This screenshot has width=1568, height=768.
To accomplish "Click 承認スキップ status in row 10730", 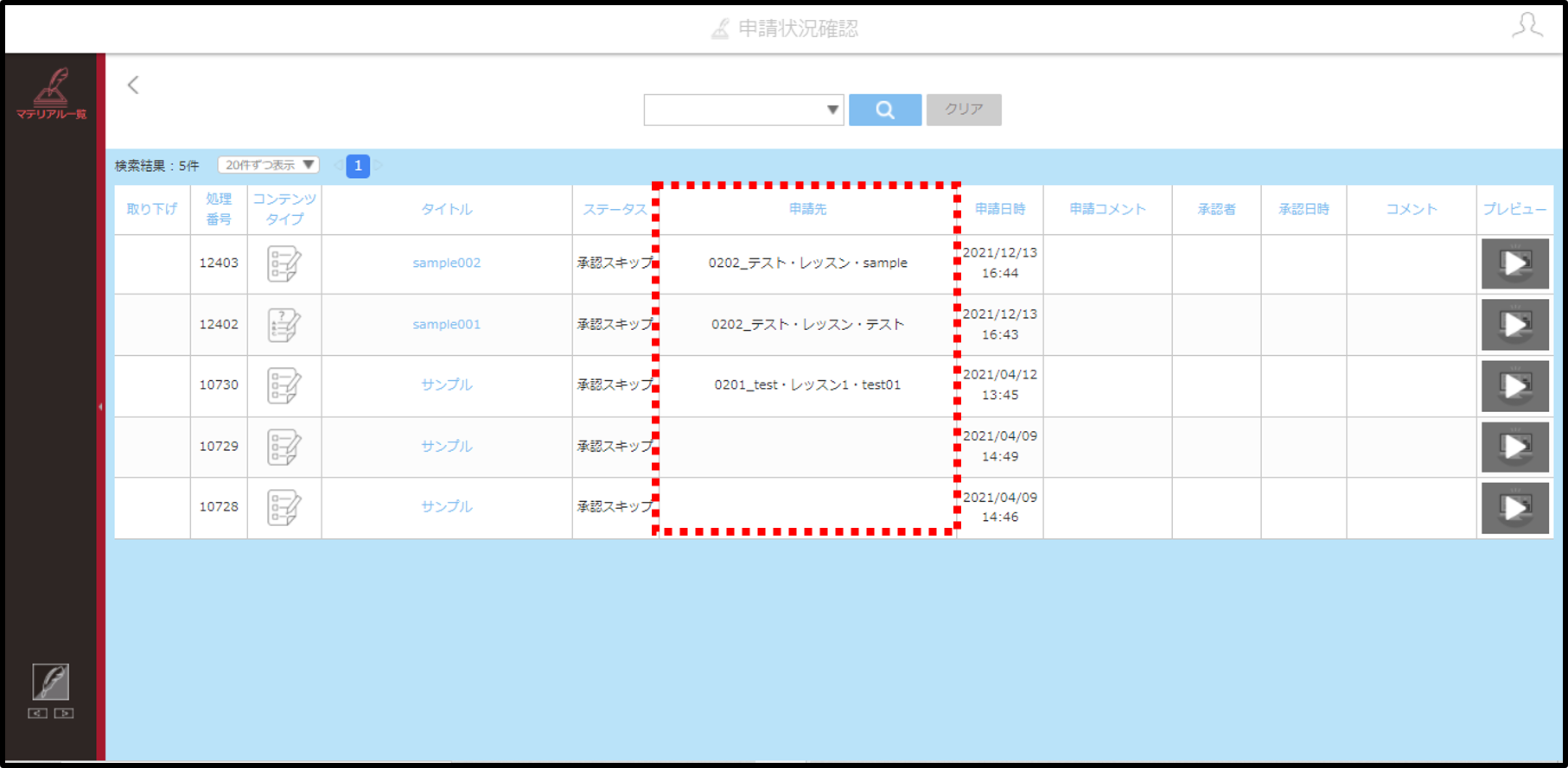I will (x=615, y=384).
